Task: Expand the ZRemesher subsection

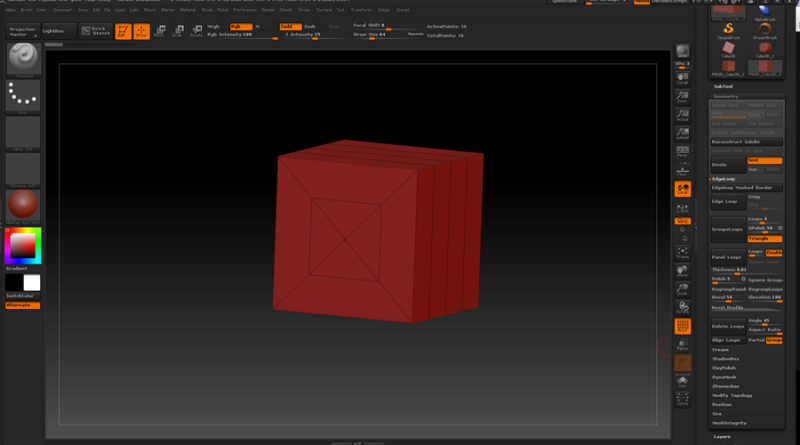Action: (726, 386)
